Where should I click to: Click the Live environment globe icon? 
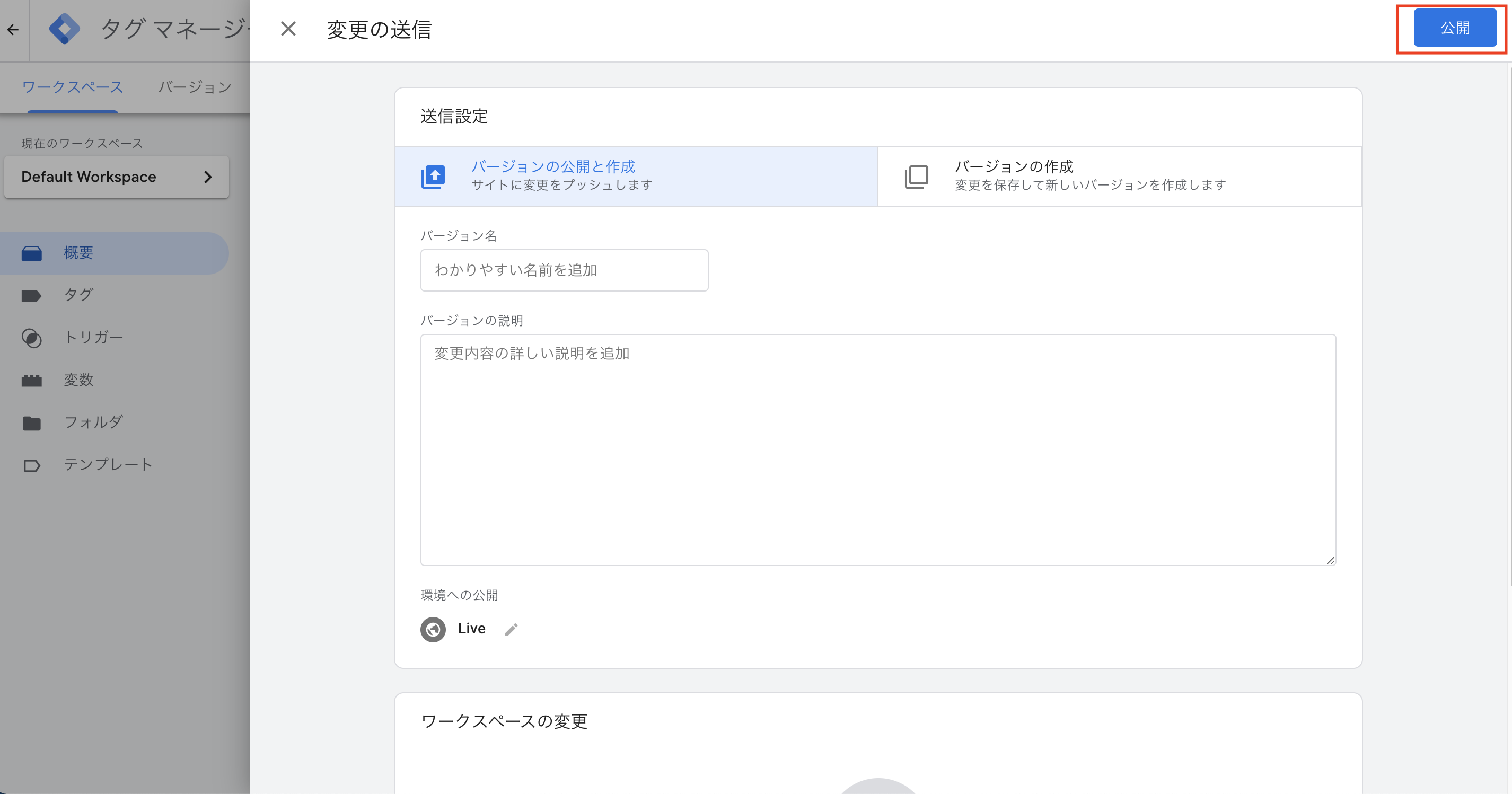tap(433, 629)
